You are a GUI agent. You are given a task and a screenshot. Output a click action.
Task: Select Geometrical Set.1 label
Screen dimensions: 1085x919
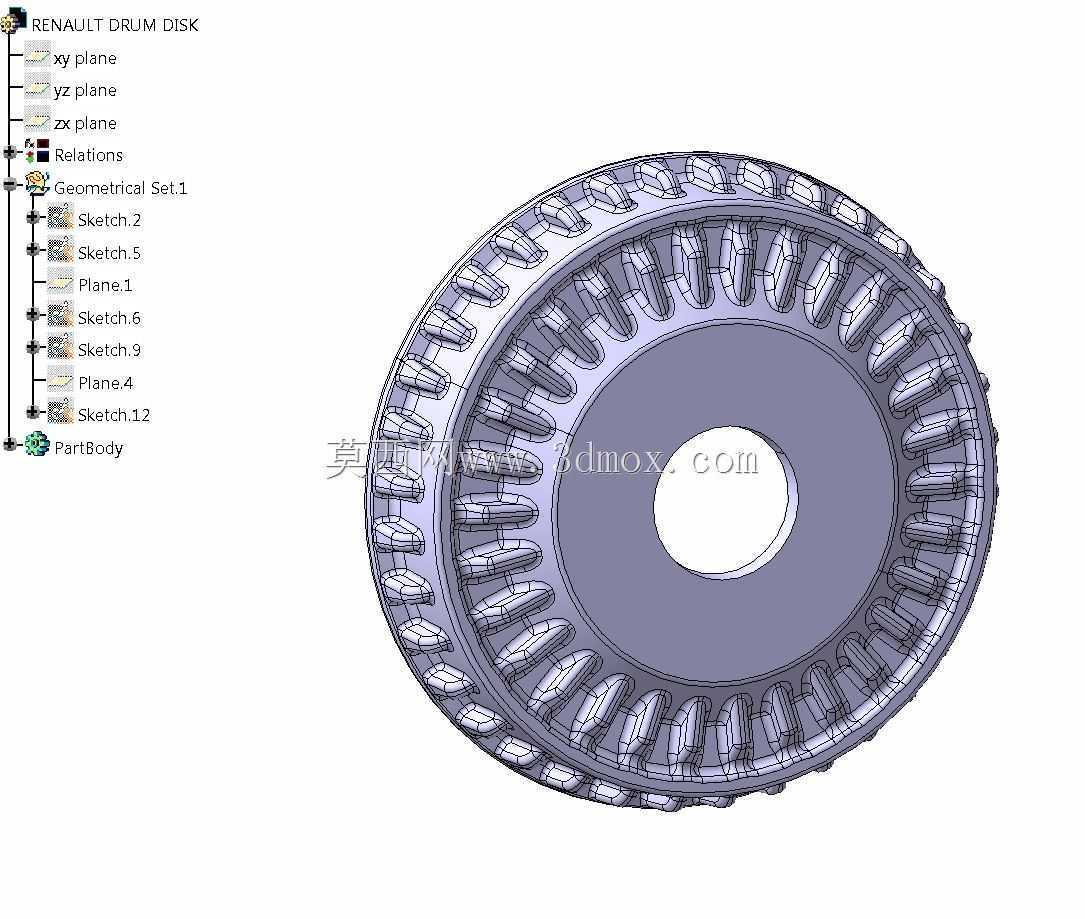120,188
